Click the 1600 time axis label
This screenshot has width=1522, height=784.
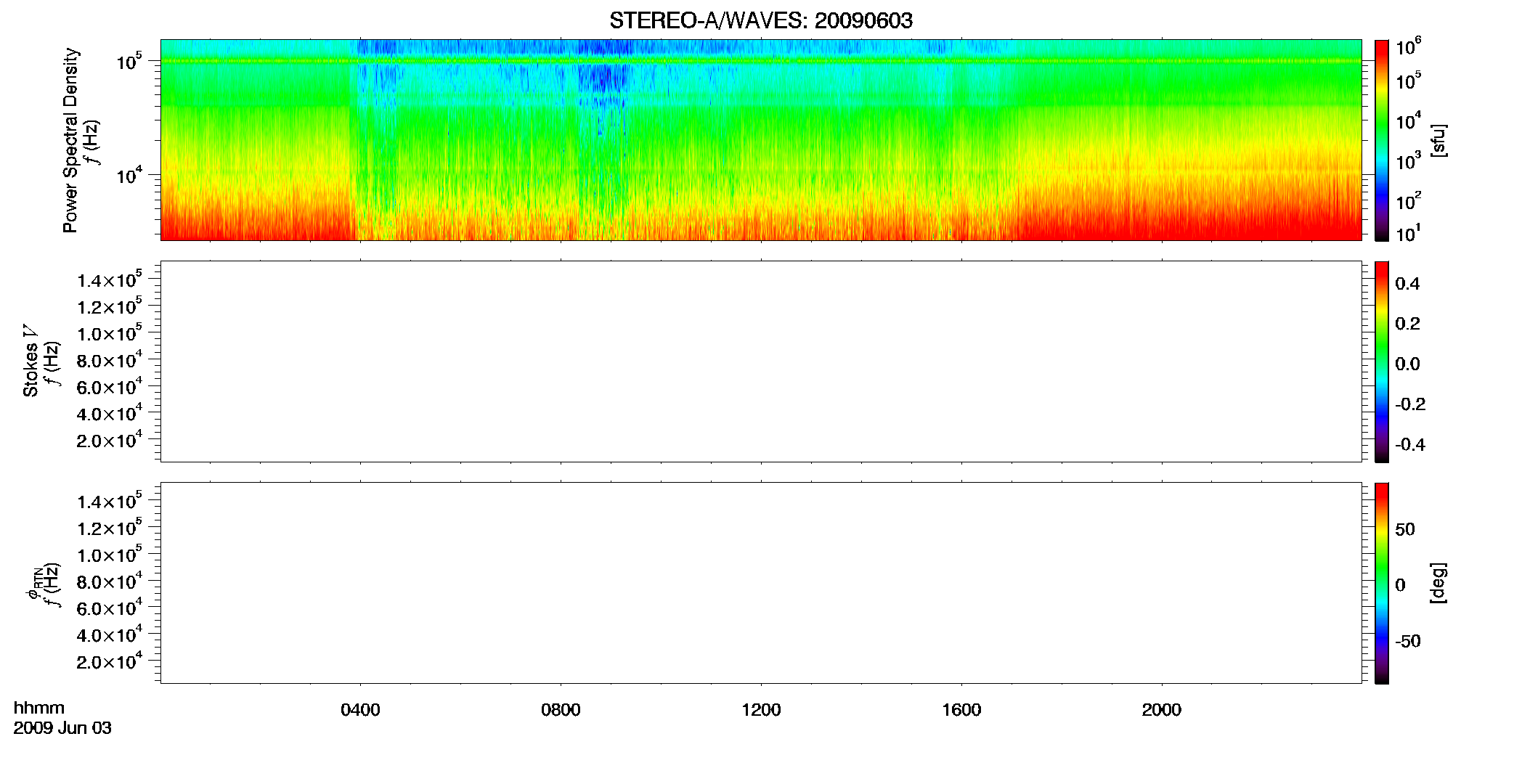pyautogui.click(x=961, y=710)
